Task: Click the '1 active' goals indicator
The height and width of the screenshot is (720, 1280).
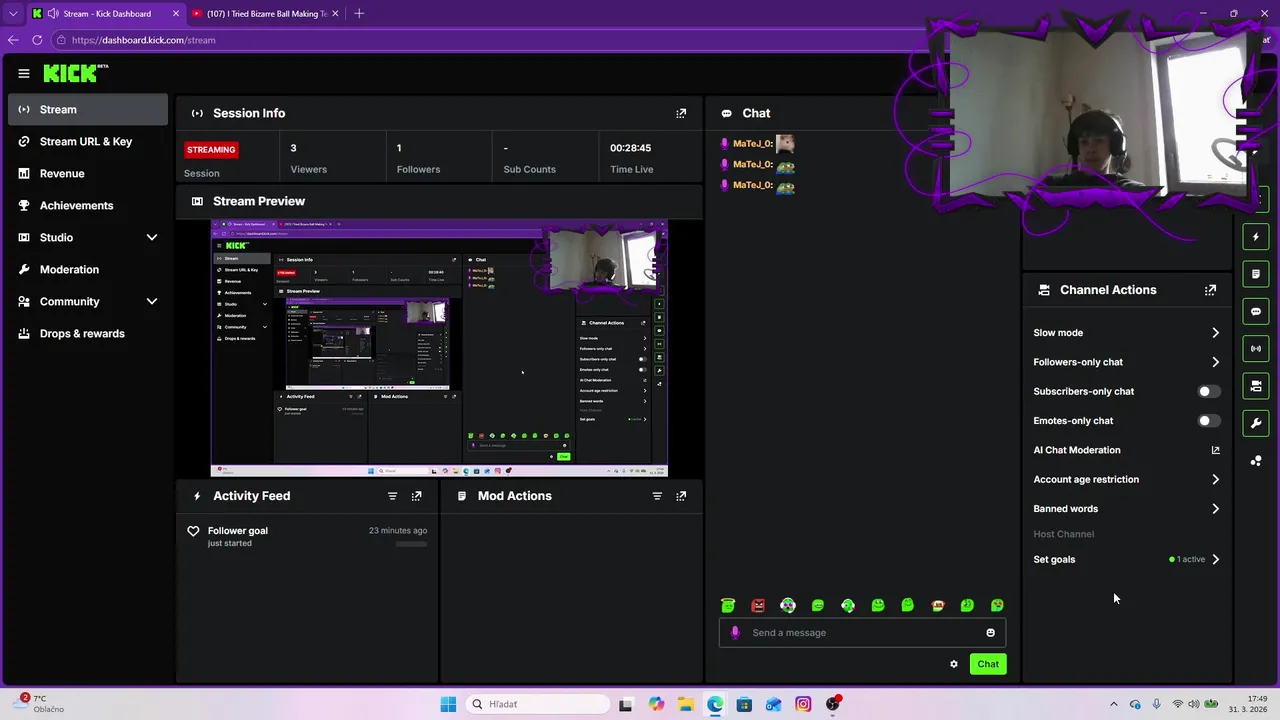Action: (1187, 559)
